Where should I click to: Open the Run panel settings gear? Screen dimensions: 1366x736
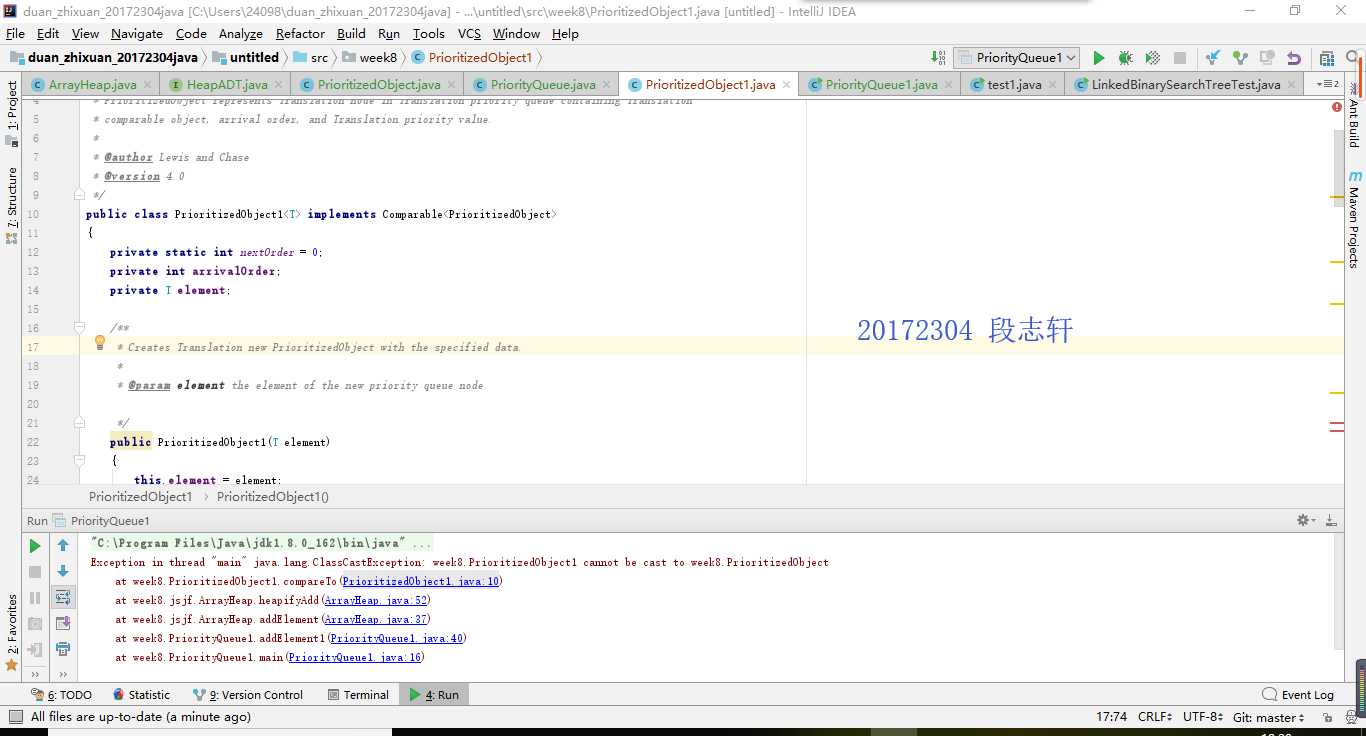1305,520
